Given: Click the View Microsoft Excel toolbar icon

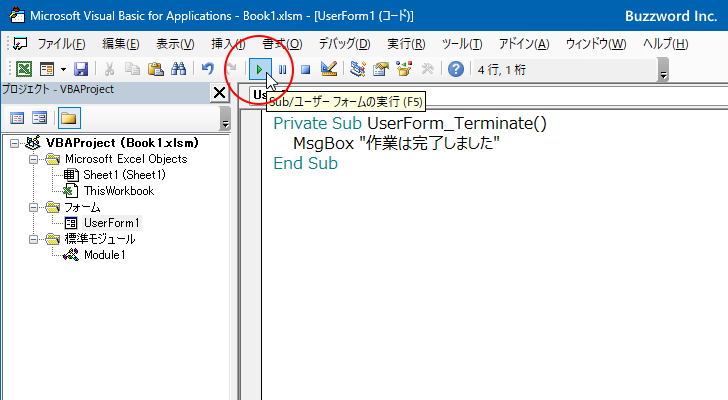Looking at the screenshot, I should [x=24, y=70].
